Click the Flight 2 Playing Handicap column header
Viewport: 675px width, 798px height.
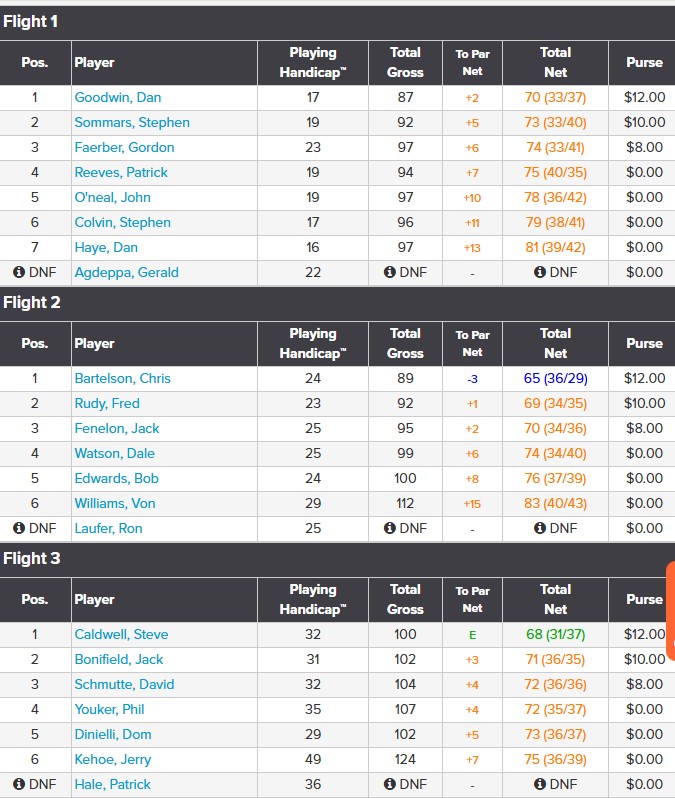[x=312, y=343]
